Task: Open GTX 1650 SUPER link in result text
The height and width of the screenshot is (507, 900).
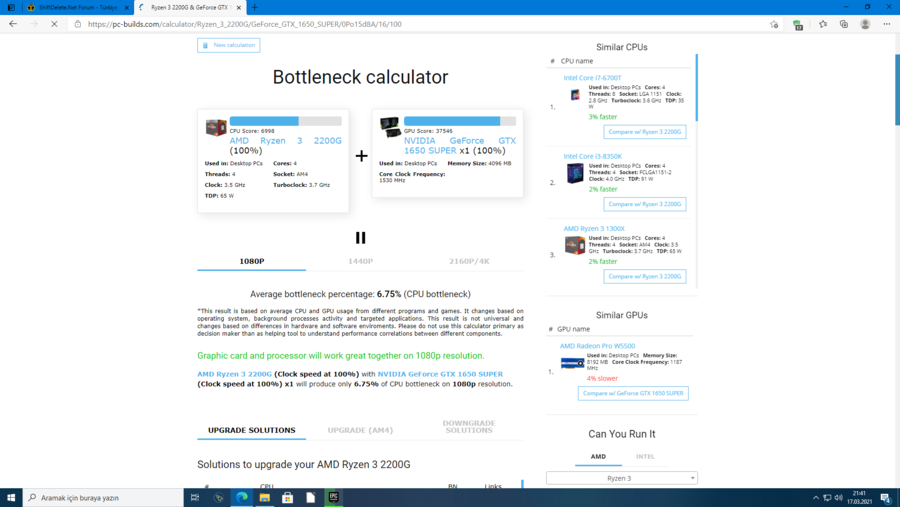Action: [x=440, y=374]
